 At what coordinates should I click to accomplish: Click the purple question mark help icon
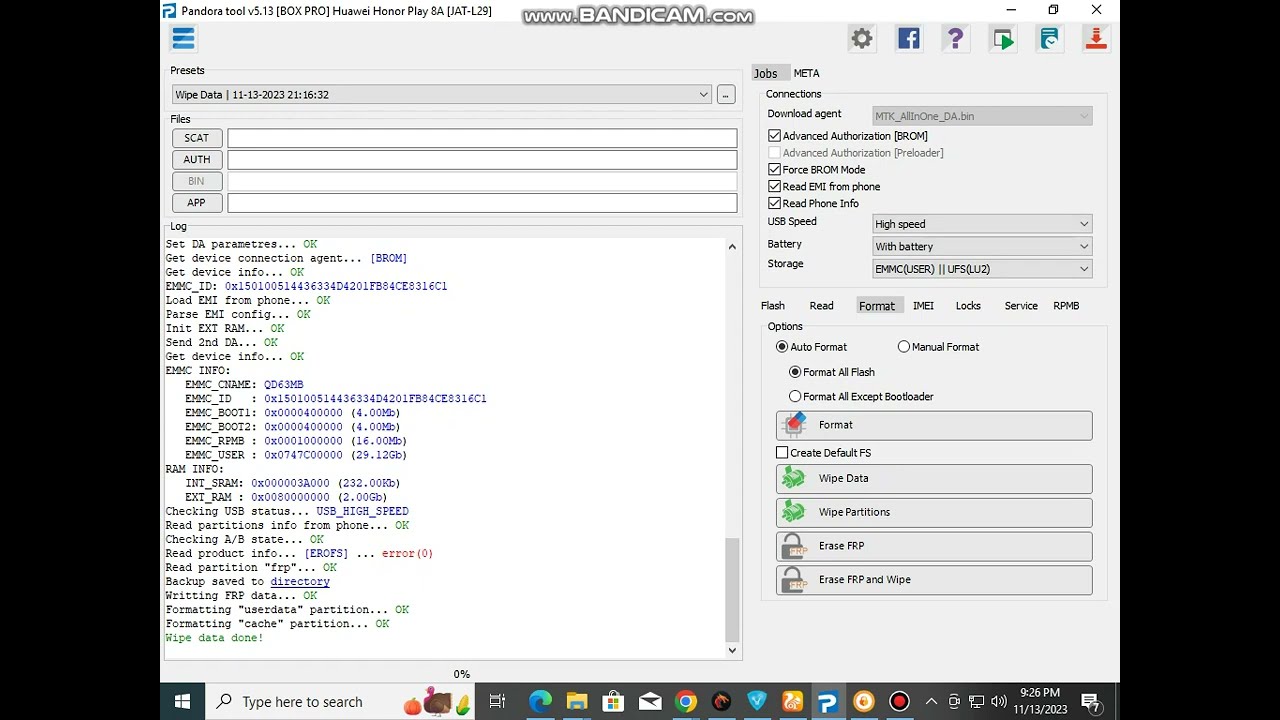tap(955, 39)
